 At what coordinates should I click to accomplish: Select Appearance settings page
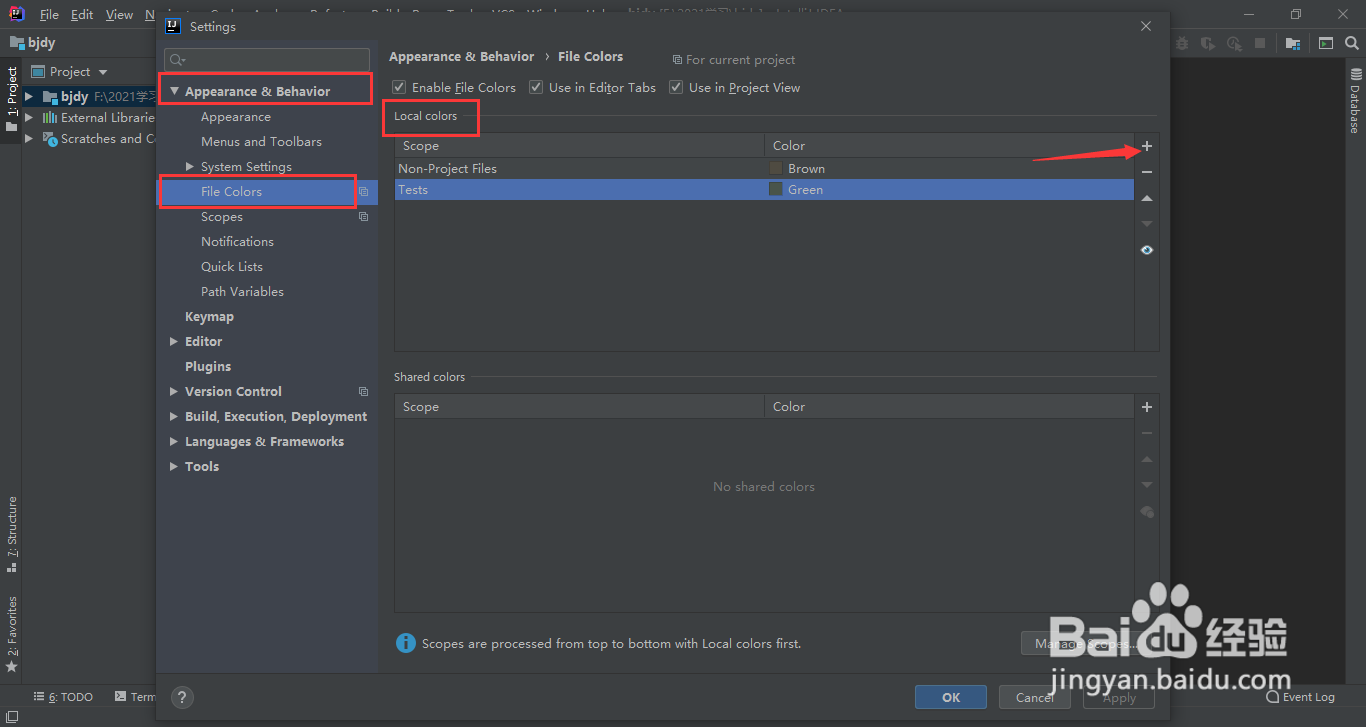coord(236,117)
